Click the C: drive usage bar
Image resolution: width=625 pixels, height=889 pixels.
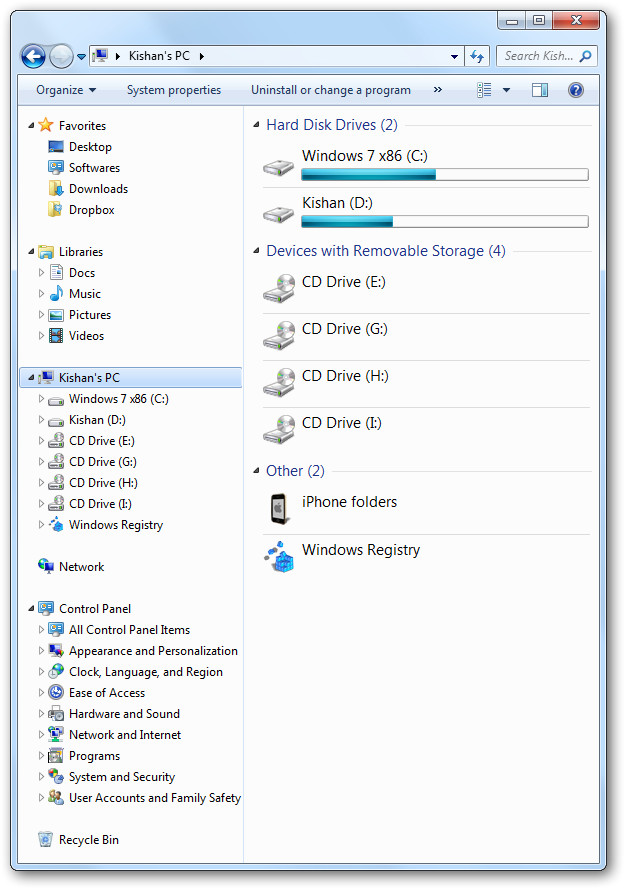coord(445,175)
